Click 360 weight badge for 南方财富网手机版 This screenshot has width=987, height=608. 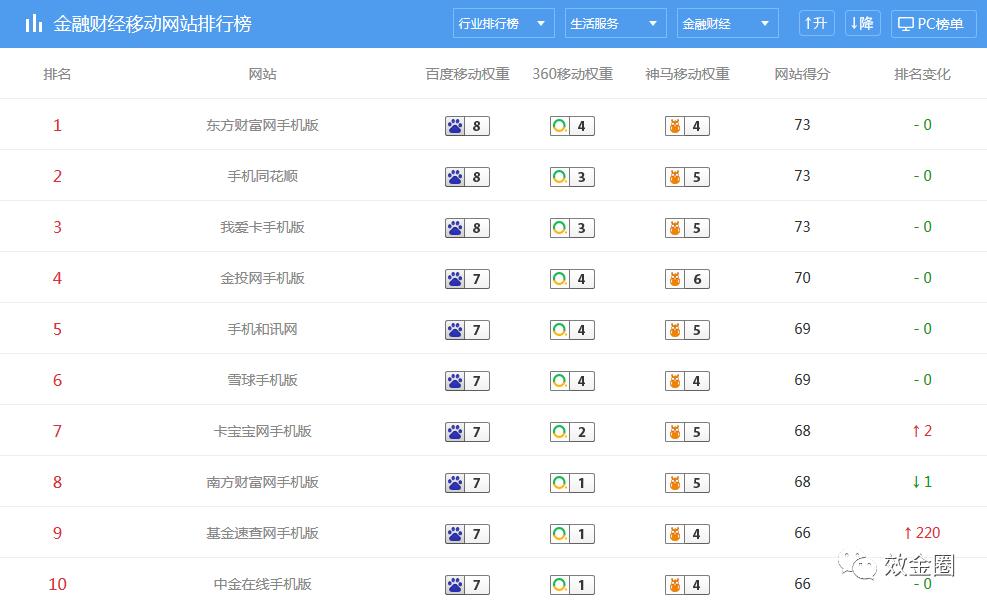(572, 483)
